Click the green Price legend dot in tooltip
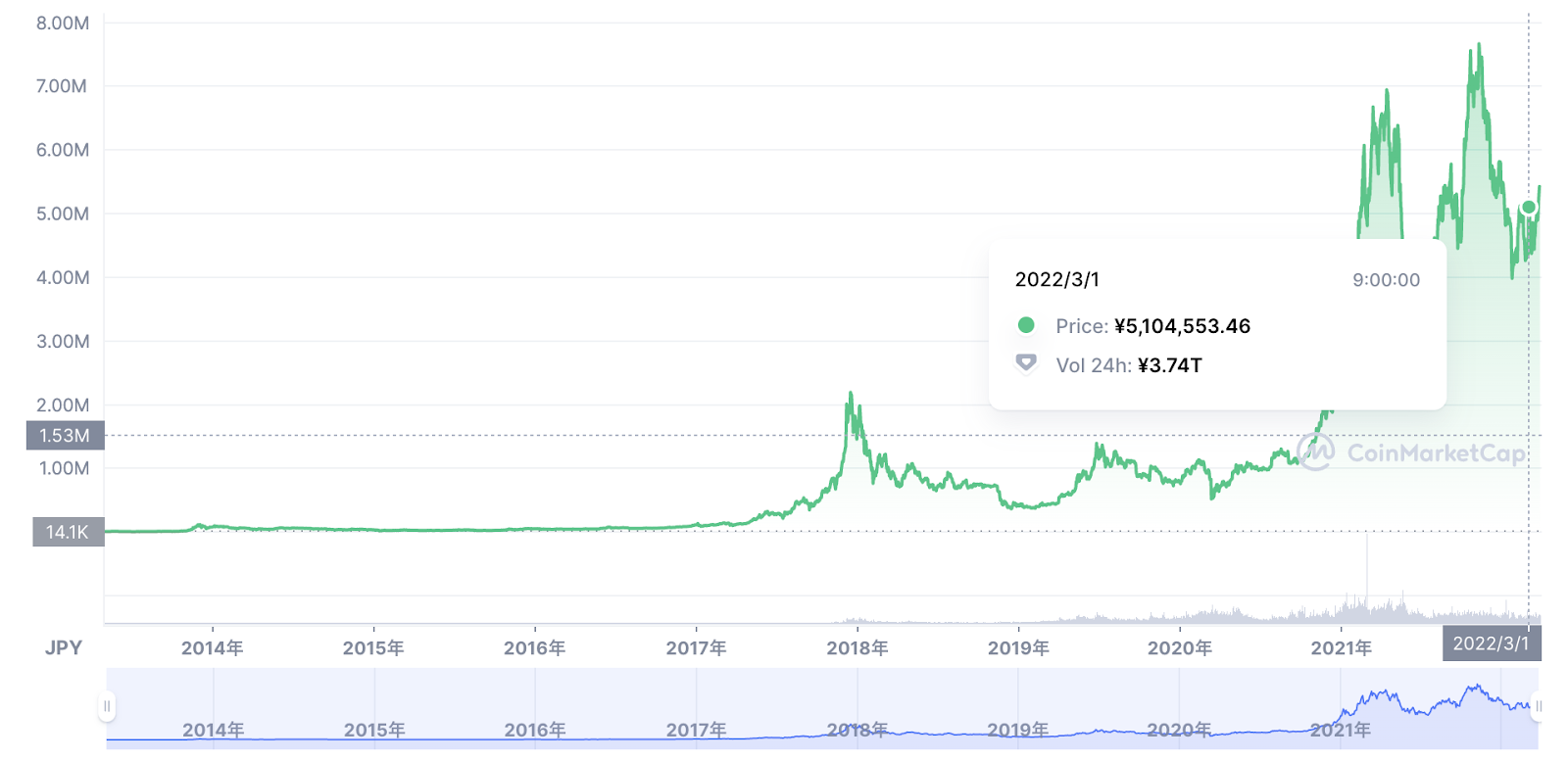This screenshot has height=761, width=1568. (x=1026, y=325)
